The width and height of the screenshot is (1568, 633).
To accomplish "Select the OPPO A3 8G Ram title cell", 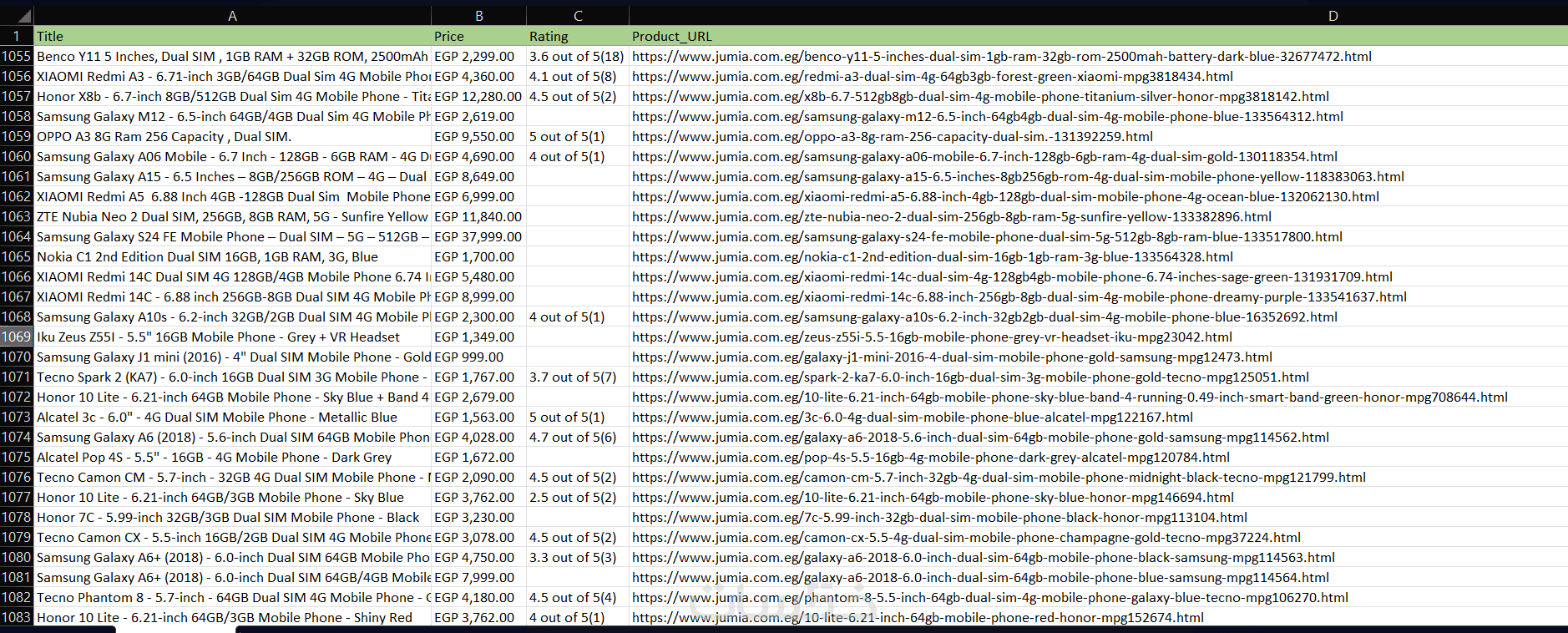I will click(x=232, y=136).
